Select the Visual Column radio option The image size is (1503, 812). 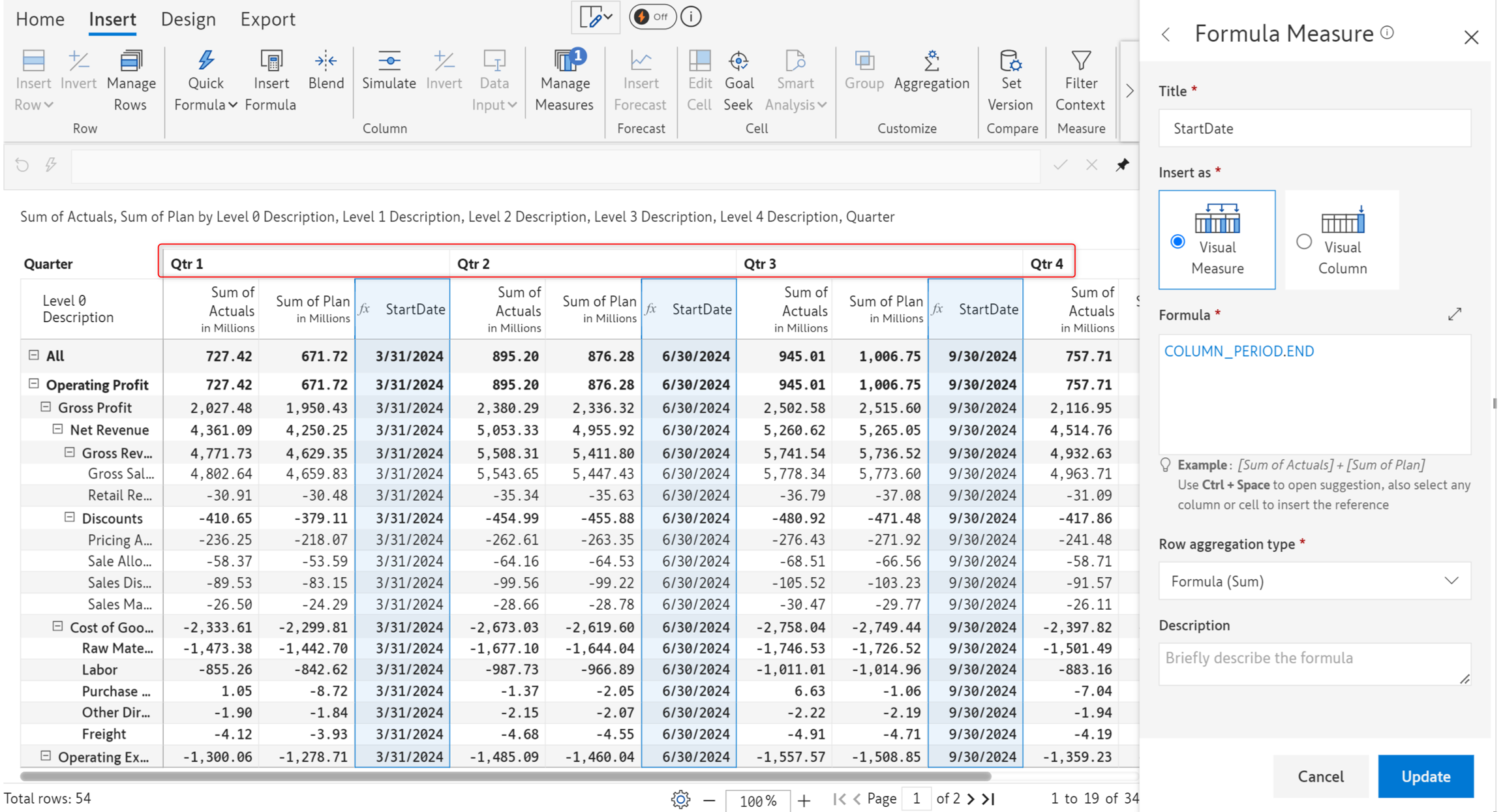pyautogui.click(x=1304, y=241)
